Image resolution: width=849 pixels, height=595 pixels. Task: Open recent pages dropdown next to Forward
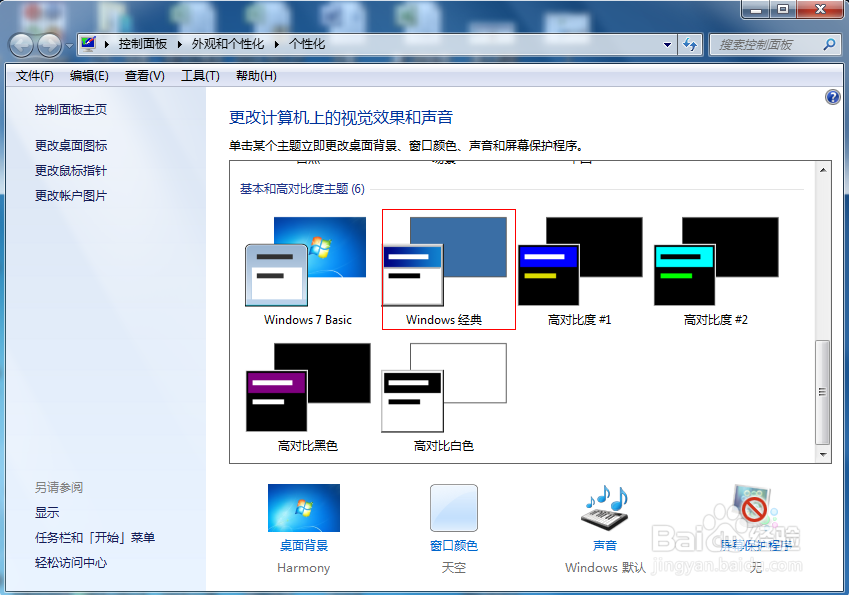[69, 45]
